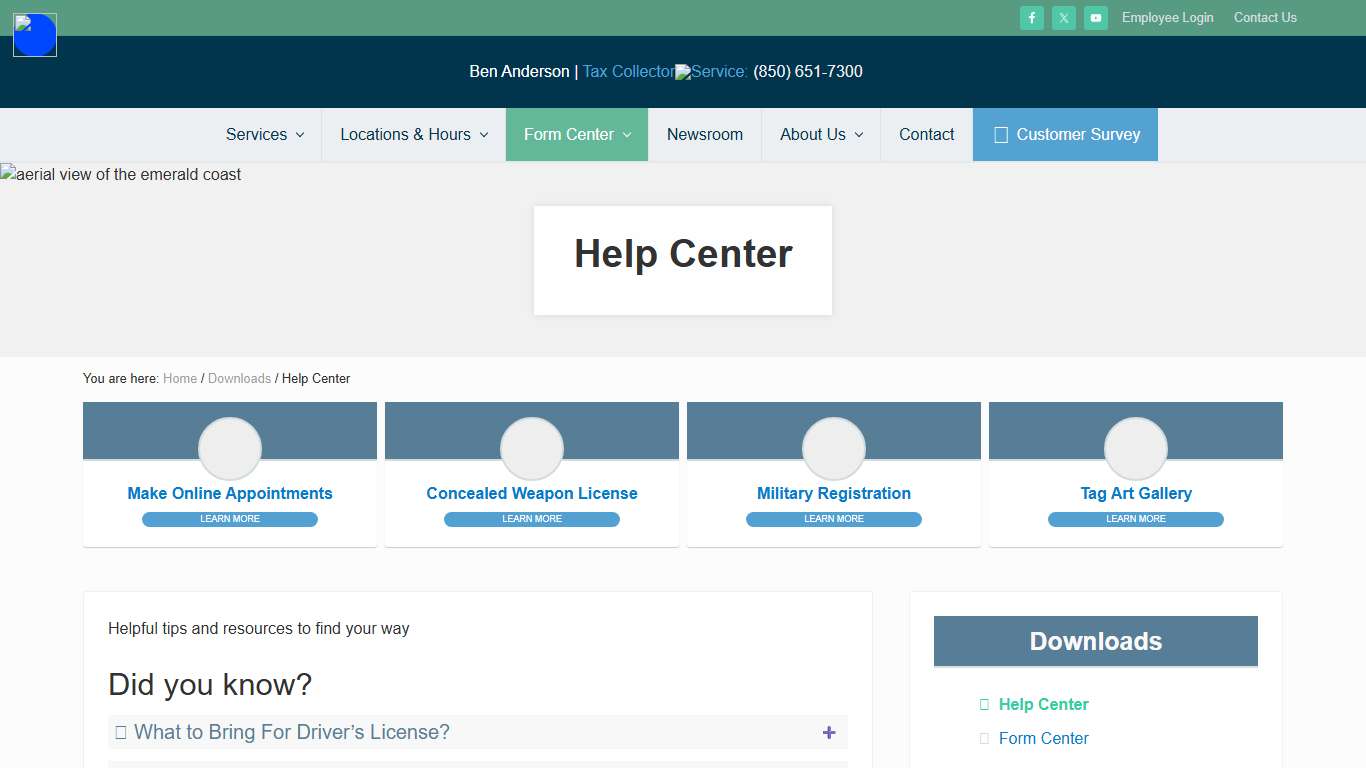Click the icon before What to Bring question
The width and height of the screenshot is (1366, 768).
pos(121,731)
